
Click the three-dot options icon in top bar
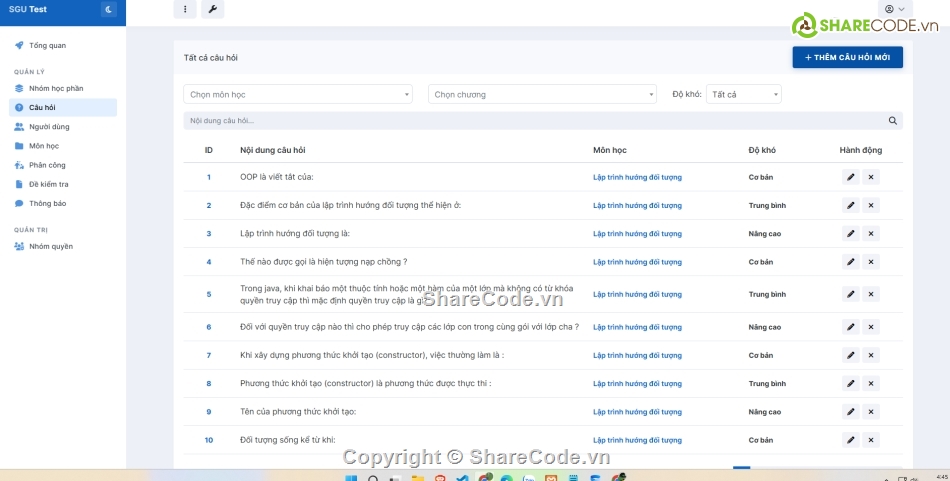[185, 10]
